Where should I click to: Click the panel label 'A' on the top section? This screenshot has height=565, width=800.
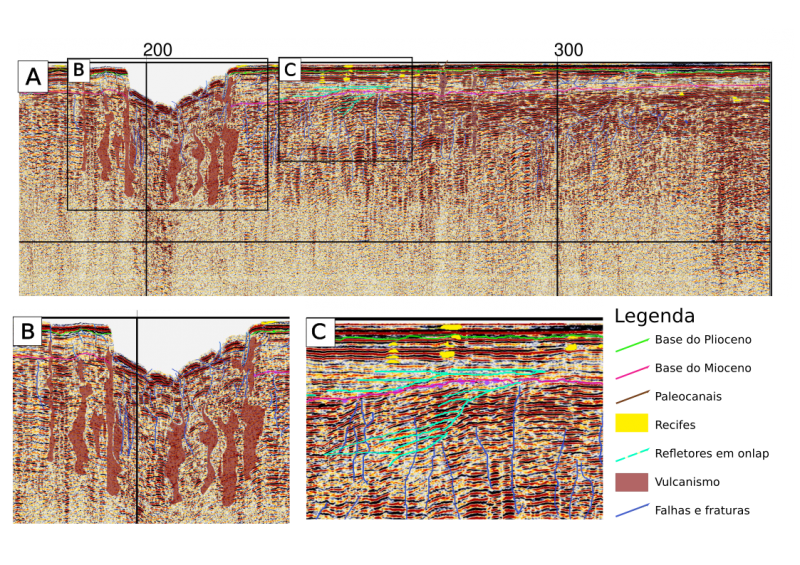click(x=33, y=77)
